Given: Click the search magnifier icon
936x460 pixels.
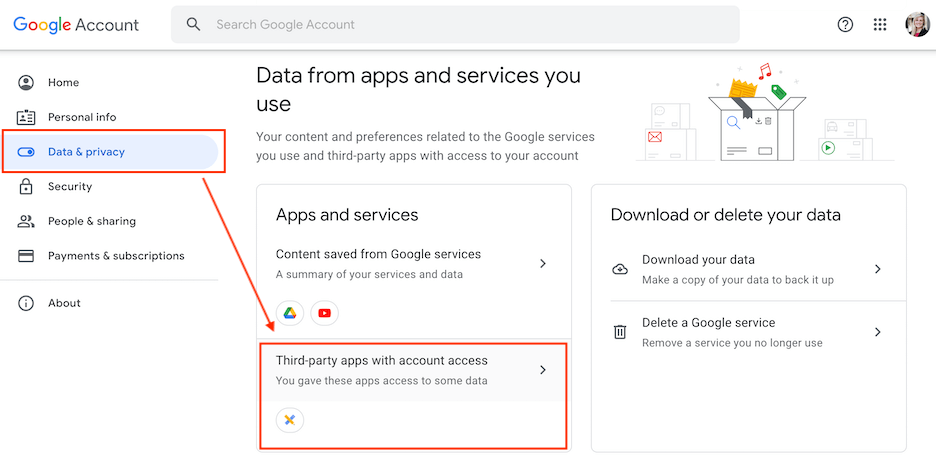Looking at the screenshot, I should click(192, 24).
